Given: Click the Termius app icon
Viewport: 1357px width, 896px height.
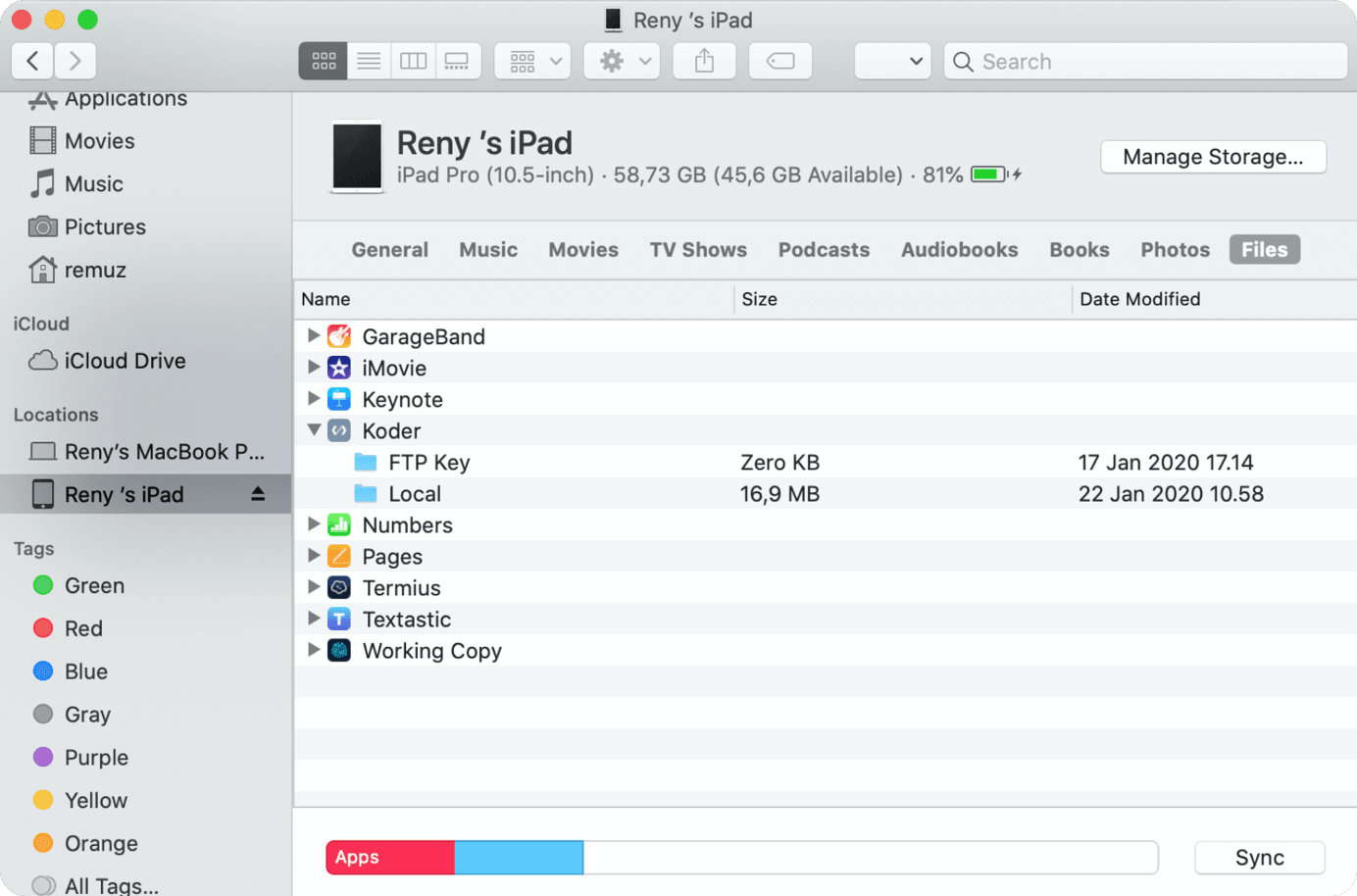Looking at the screenshot, I should [339, 587].
